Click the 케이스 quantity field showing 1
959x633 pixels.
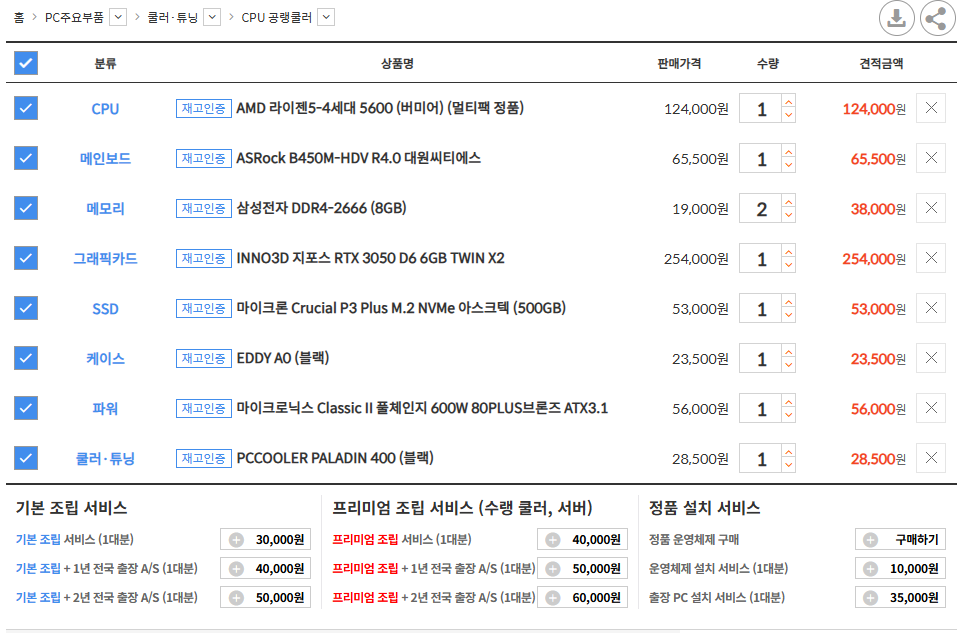click(761, 358)
